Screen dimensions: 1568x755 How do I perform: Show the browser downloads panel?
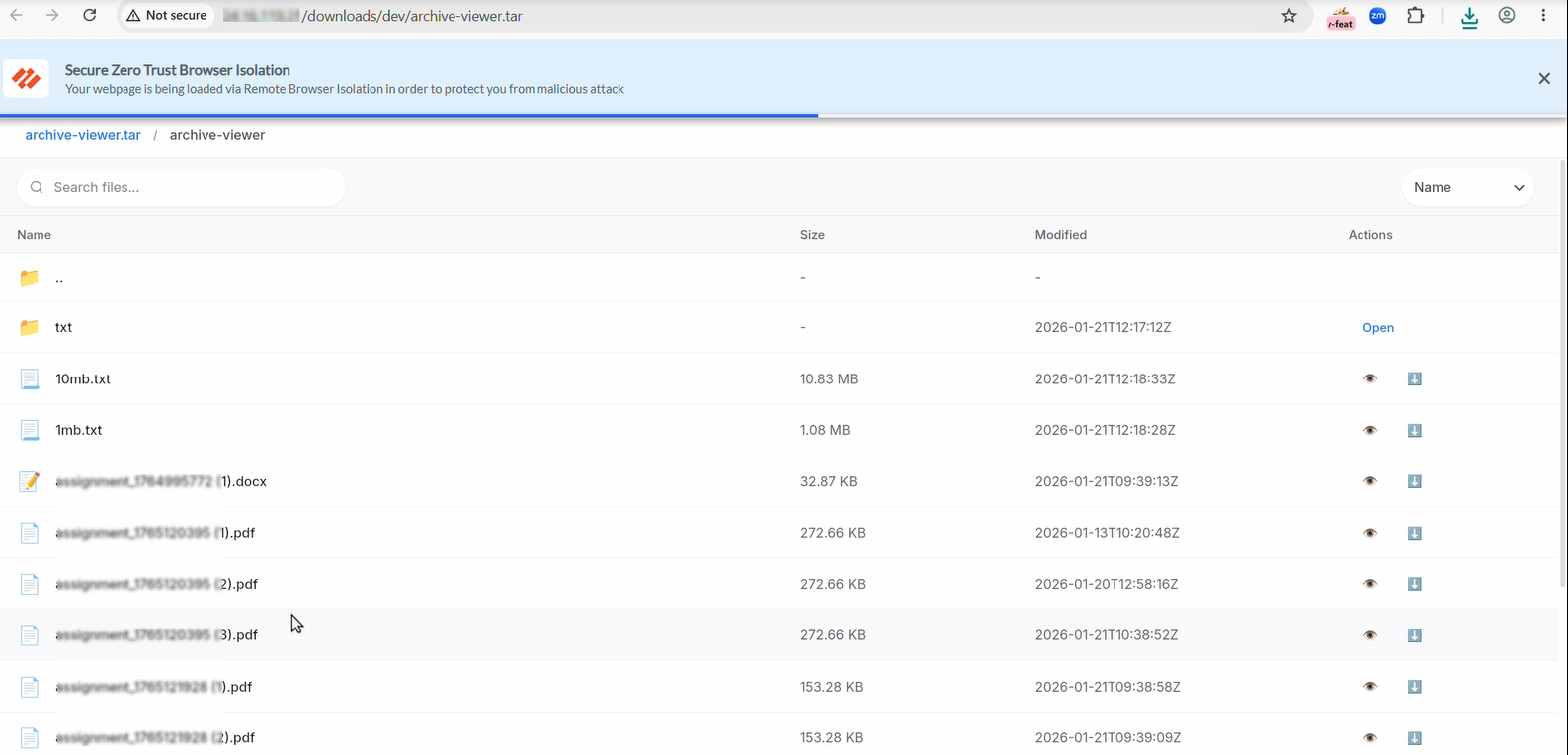pos(1470,17)
